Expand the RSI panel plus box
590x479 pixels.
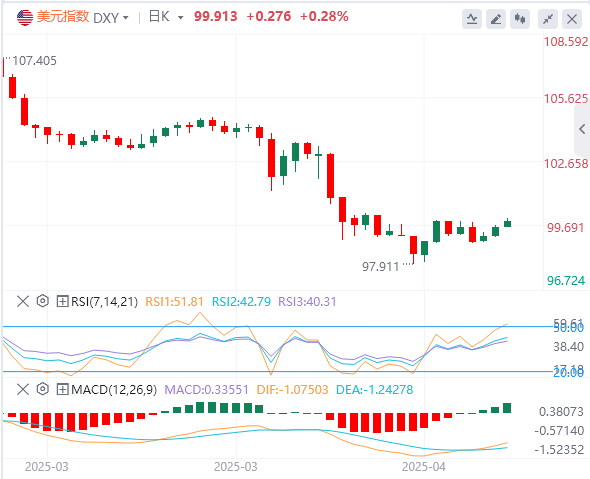pos(62,301)
